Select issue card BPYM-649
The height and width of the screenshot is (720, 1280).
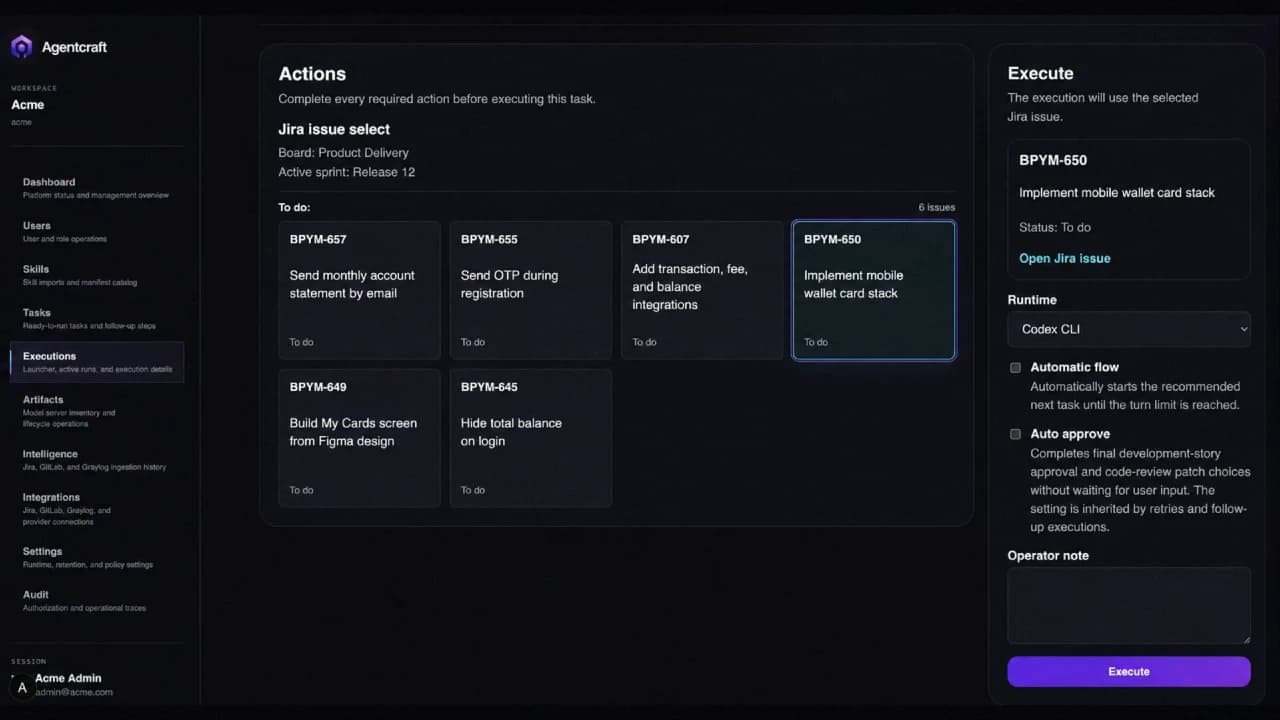(x=359, y=438)
